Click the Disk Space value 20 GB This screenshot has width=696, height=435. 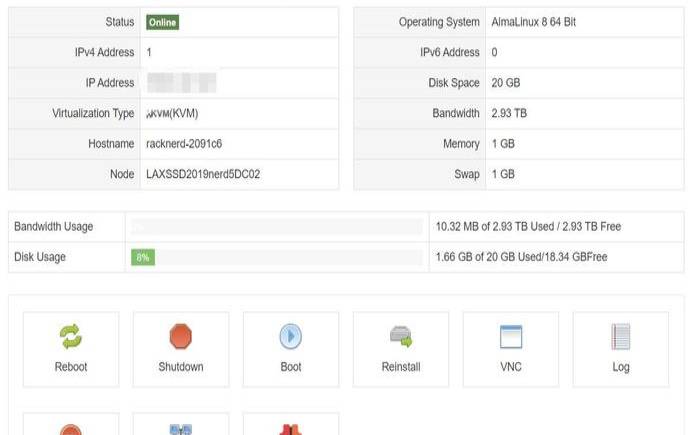(x=506, y=83)
